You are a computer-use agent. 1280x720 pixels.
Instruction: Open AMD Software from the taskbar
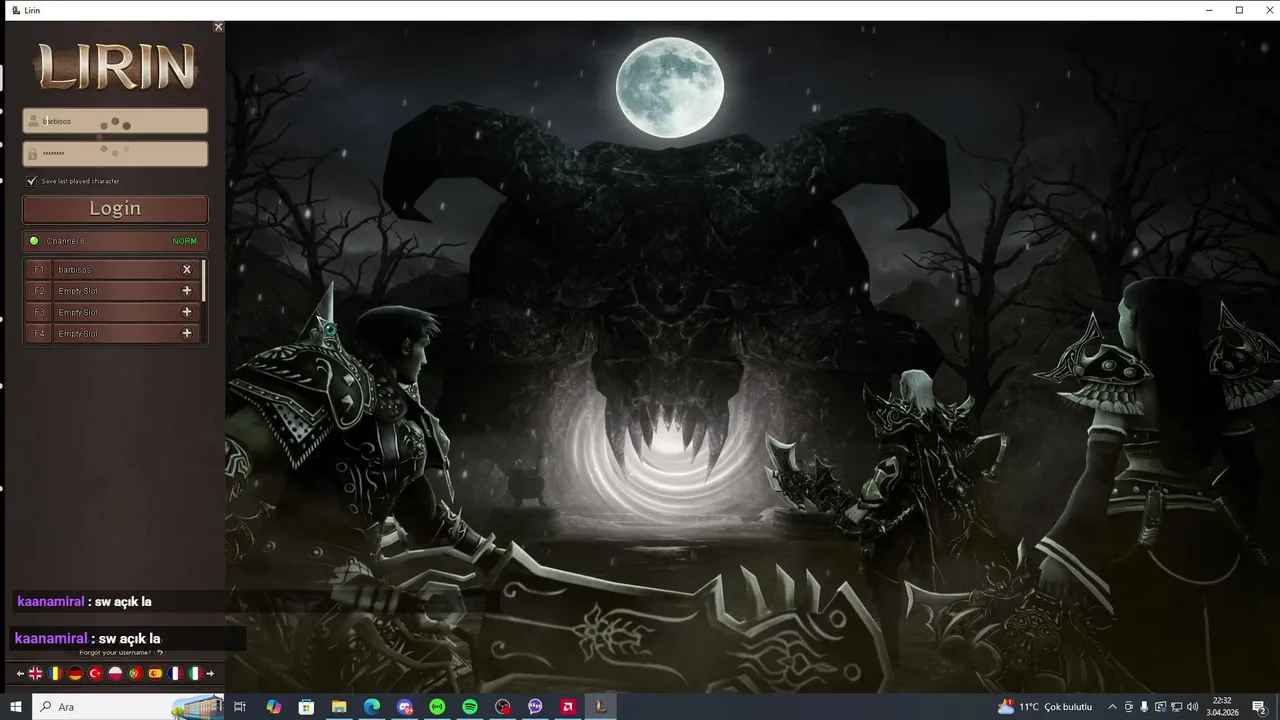coord(568,707)
